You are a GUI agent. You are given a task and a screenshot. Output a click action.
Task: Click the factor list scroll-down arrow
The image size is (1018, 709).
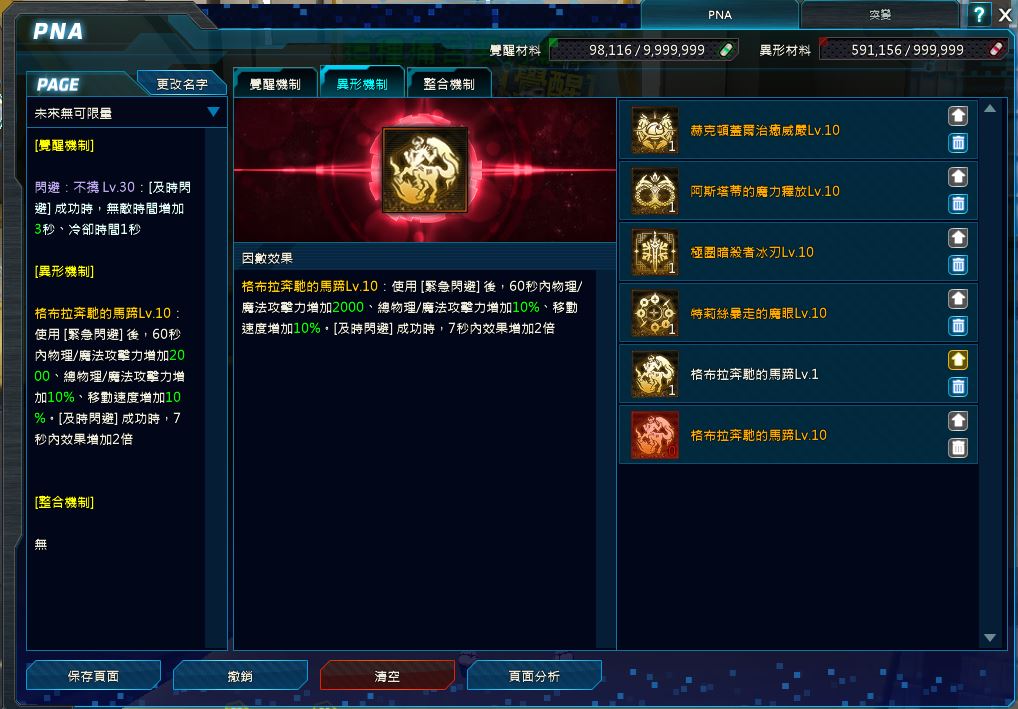(x=989, y=638)
